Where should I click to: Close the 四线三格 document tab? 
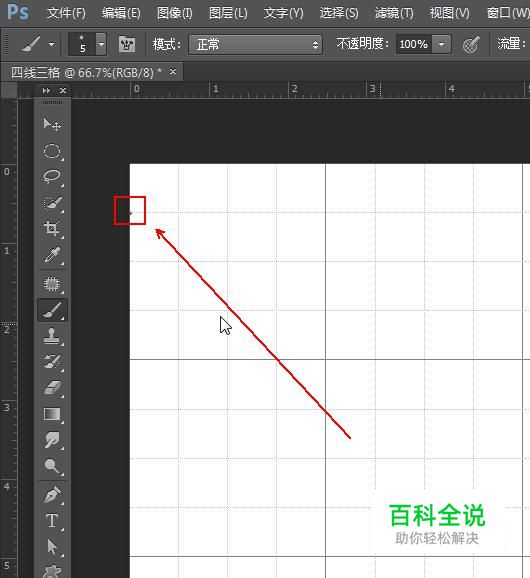coord(173,72)
